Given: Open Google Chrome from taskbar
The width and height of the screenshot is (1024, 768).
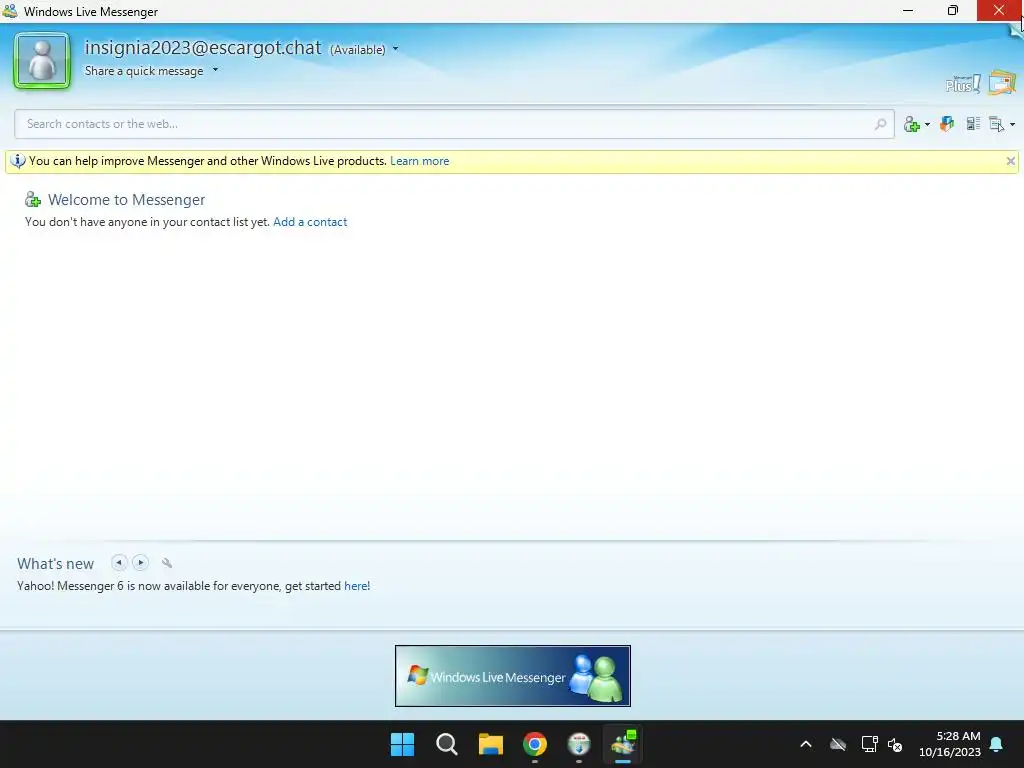Looking at the screenshot, I should (x=535, y=744).
